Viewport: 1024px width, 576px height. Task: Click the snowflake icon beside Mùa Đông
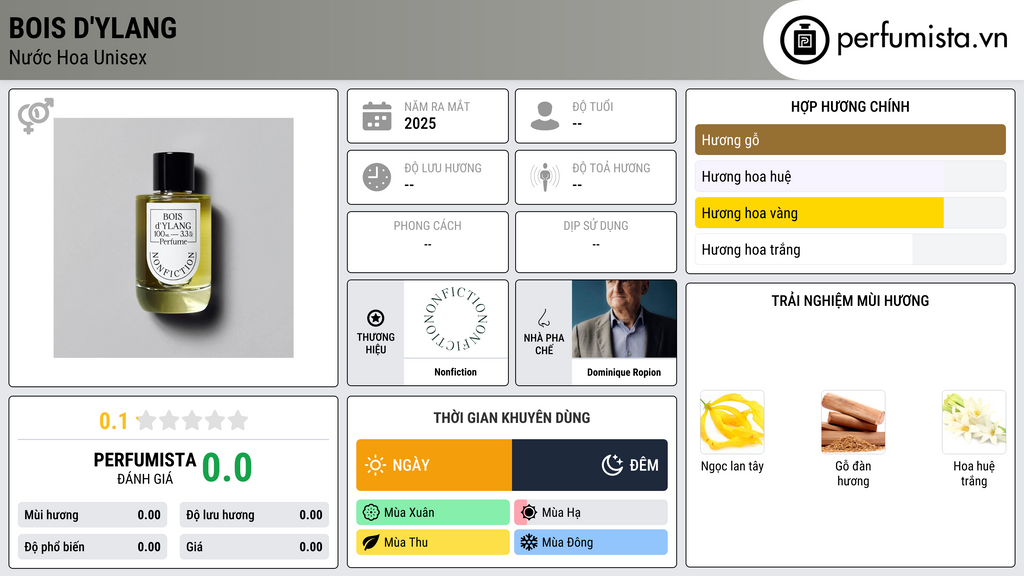[x=529, y=542]
